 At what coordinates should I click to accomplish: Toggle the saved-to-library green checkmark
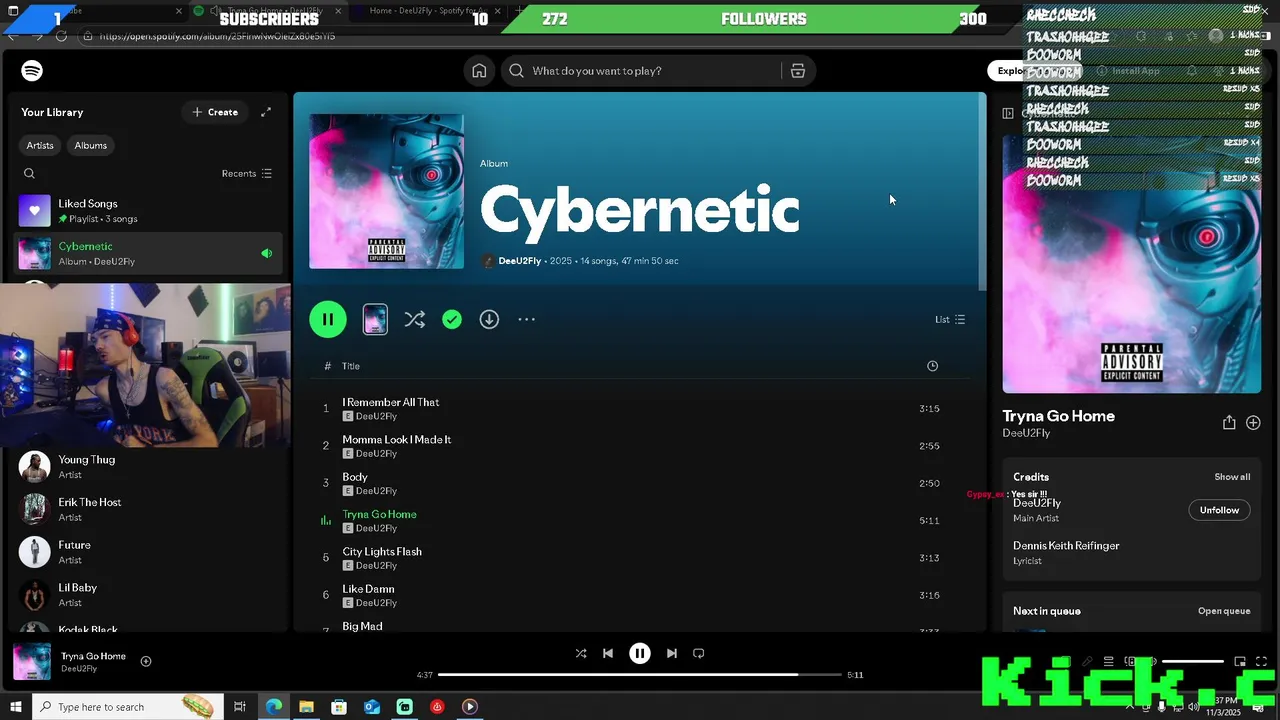(452, 319)
